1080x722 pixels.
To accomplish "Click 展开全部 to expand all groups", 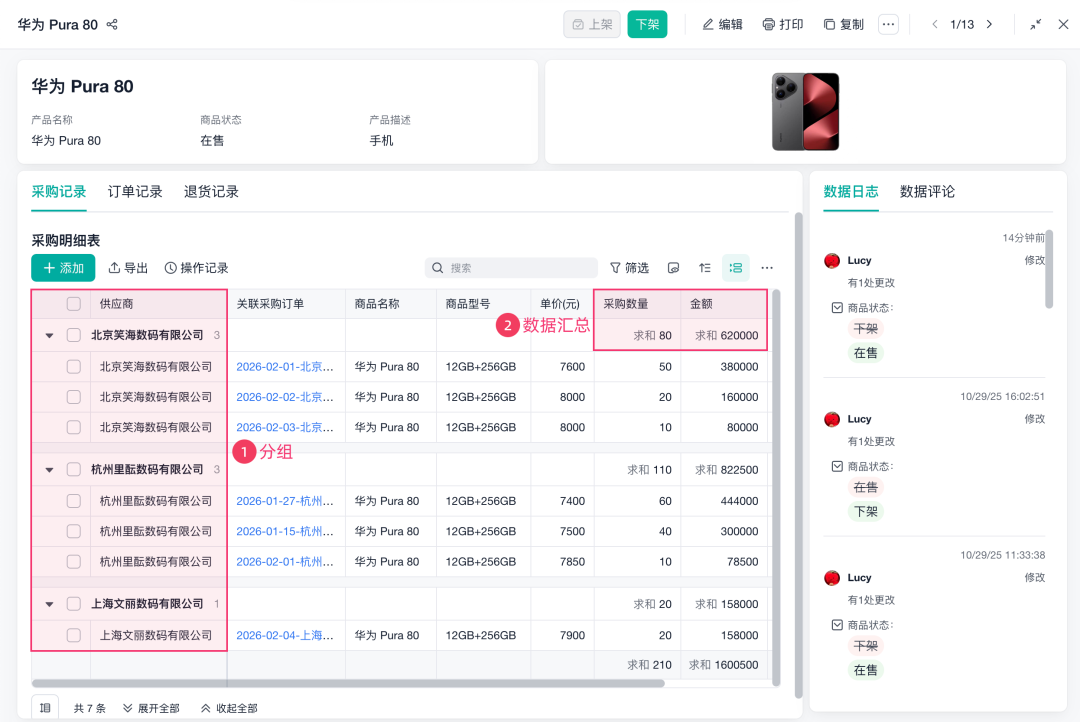I will click(152, 708).
